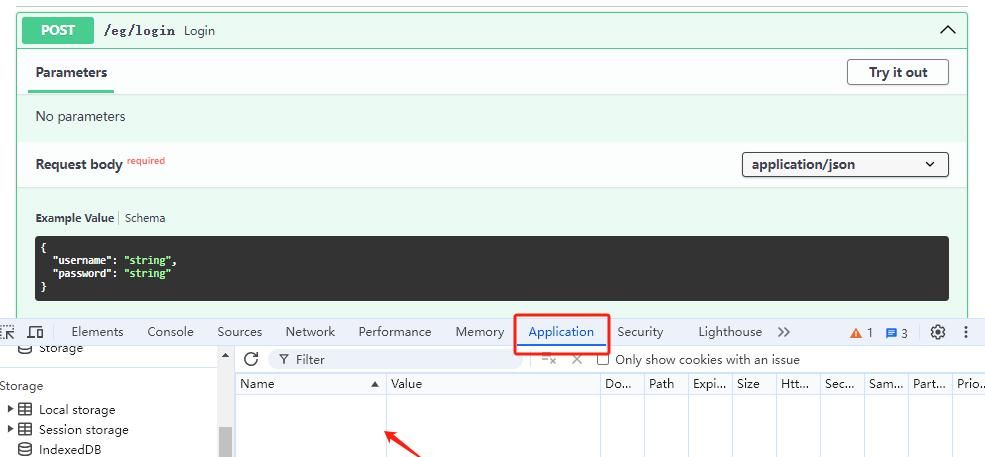Open the Memory tab

tap(480, 332)
